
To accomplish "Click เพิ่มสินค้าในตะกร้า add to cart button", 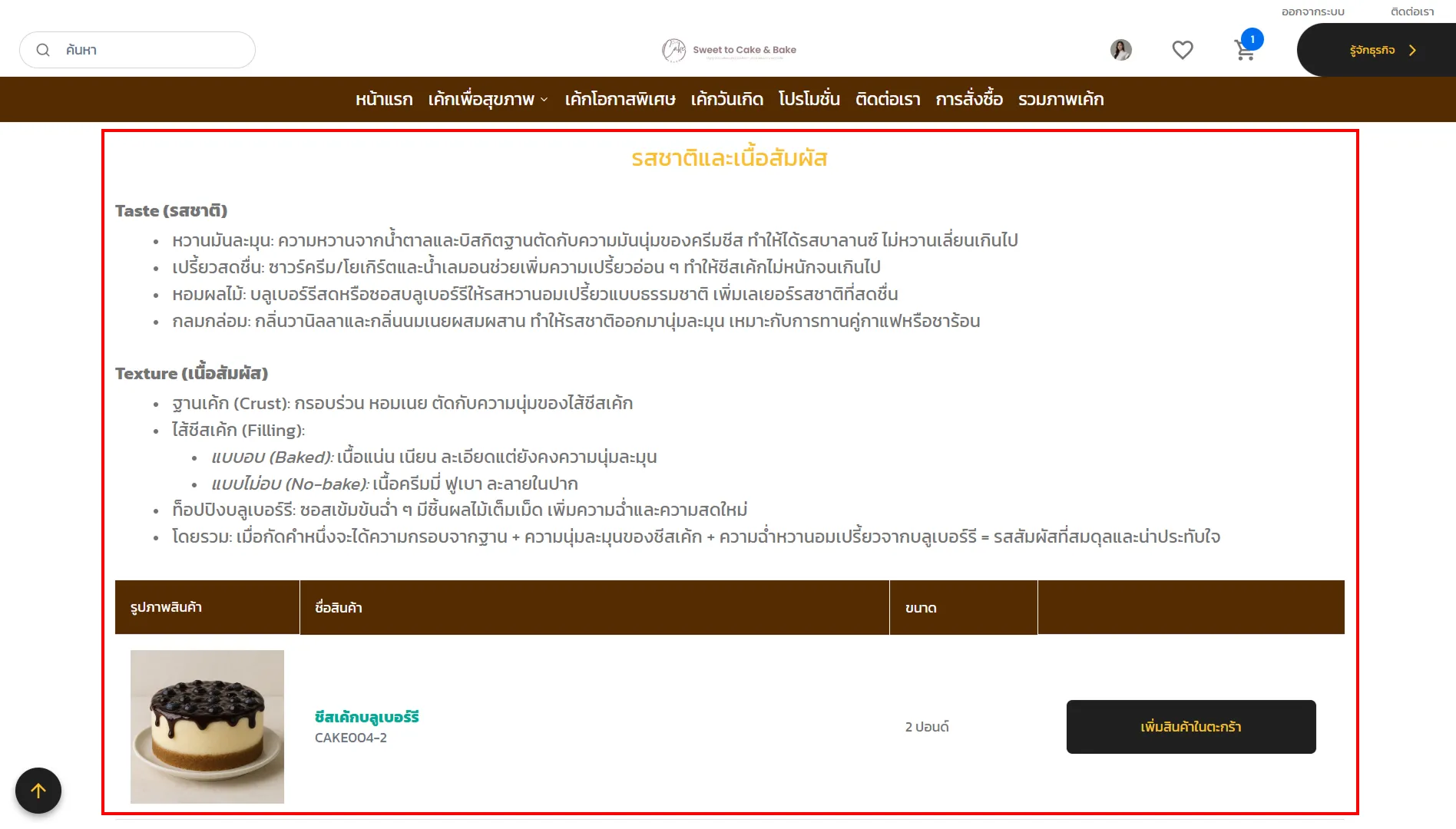I will [x=1190, y=726].
